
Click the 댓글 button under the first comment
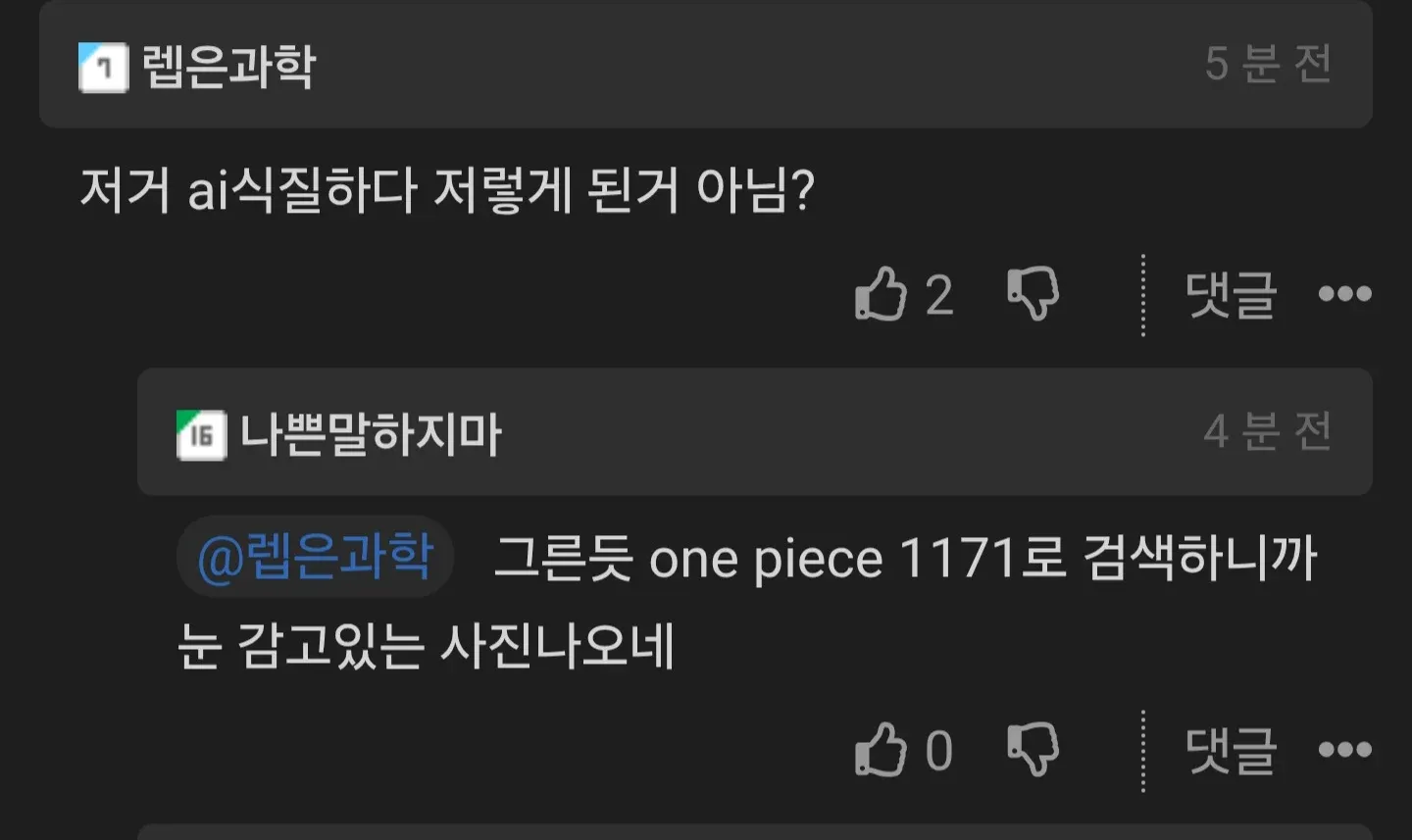(1231, 294)
